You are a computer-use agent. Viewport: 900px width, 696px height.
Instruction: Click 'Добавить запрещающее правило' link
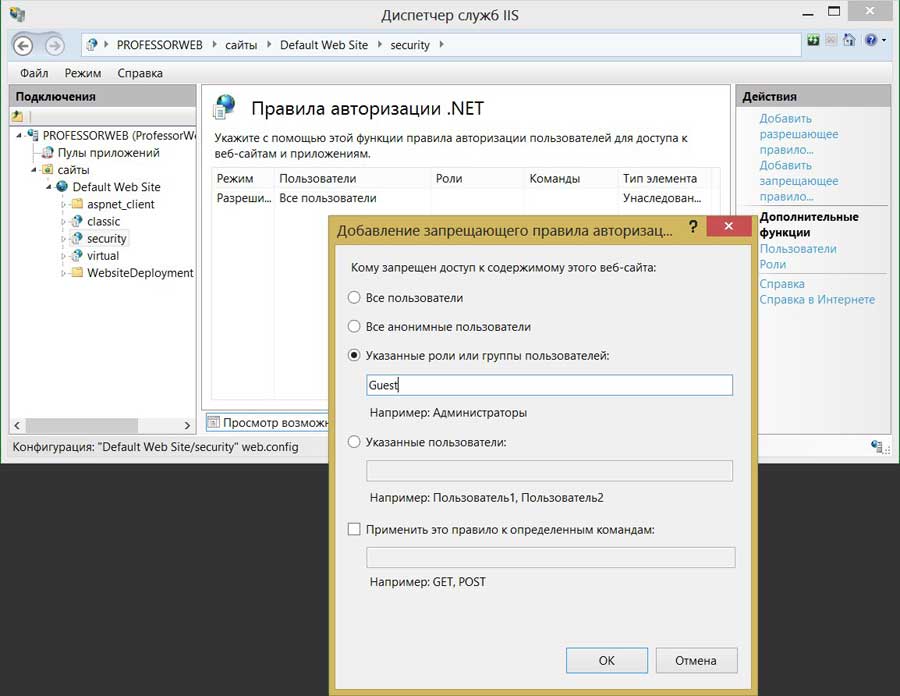pyautogui.click(x=798, y=181)
